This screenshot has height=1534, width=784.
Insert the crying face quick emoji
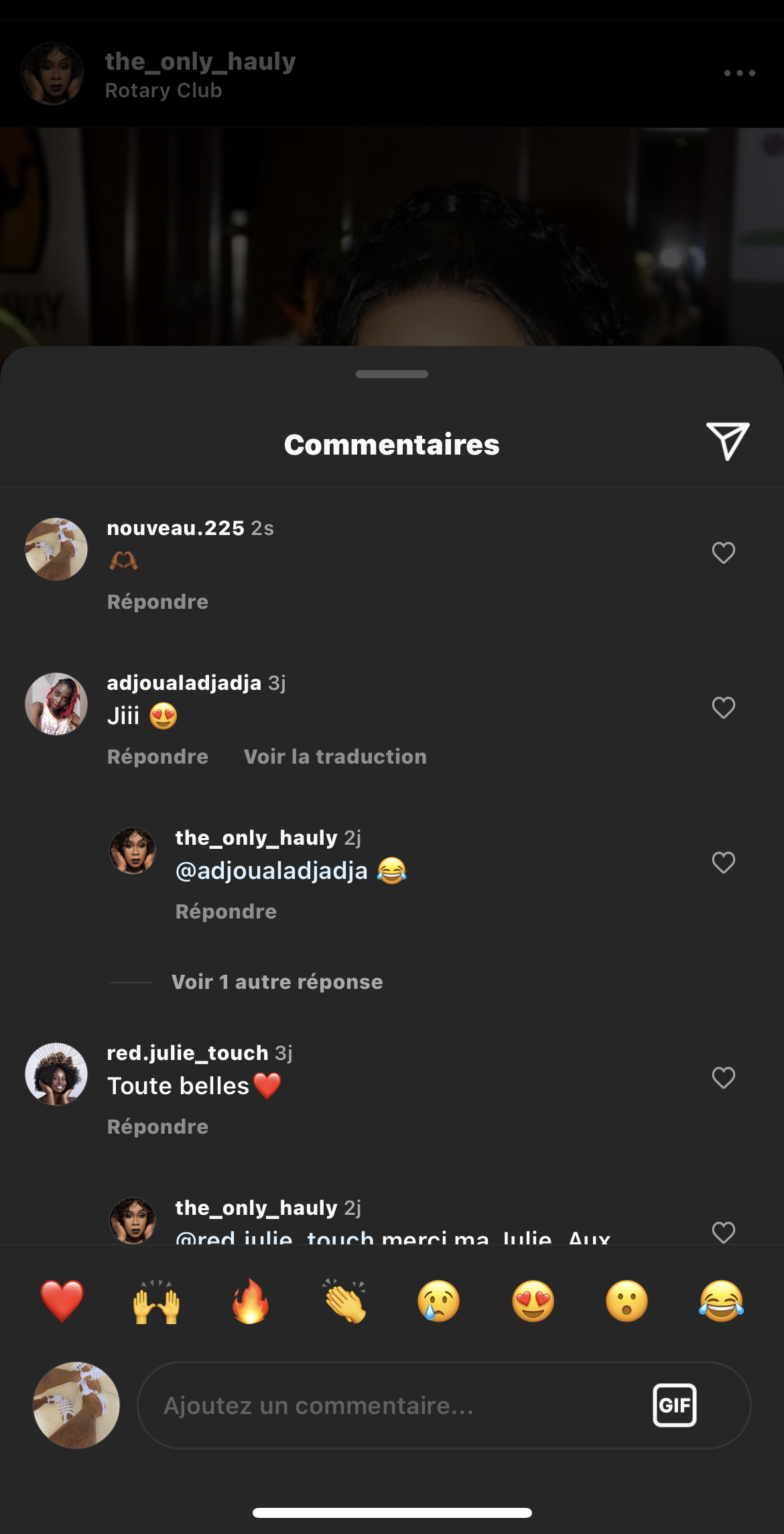(x=439, y=1301)
